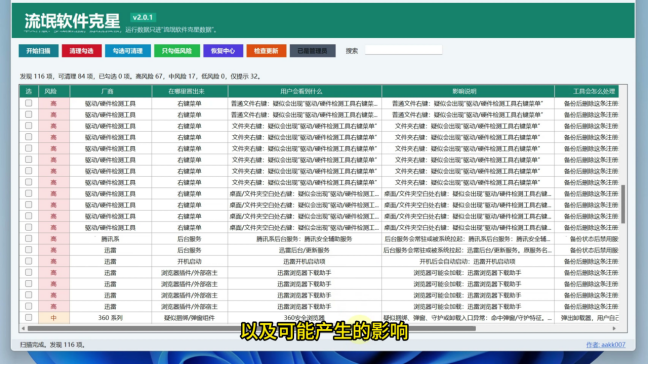Click the red 清理勾选 button
This screenshot has height=365, width=648.
82,51
